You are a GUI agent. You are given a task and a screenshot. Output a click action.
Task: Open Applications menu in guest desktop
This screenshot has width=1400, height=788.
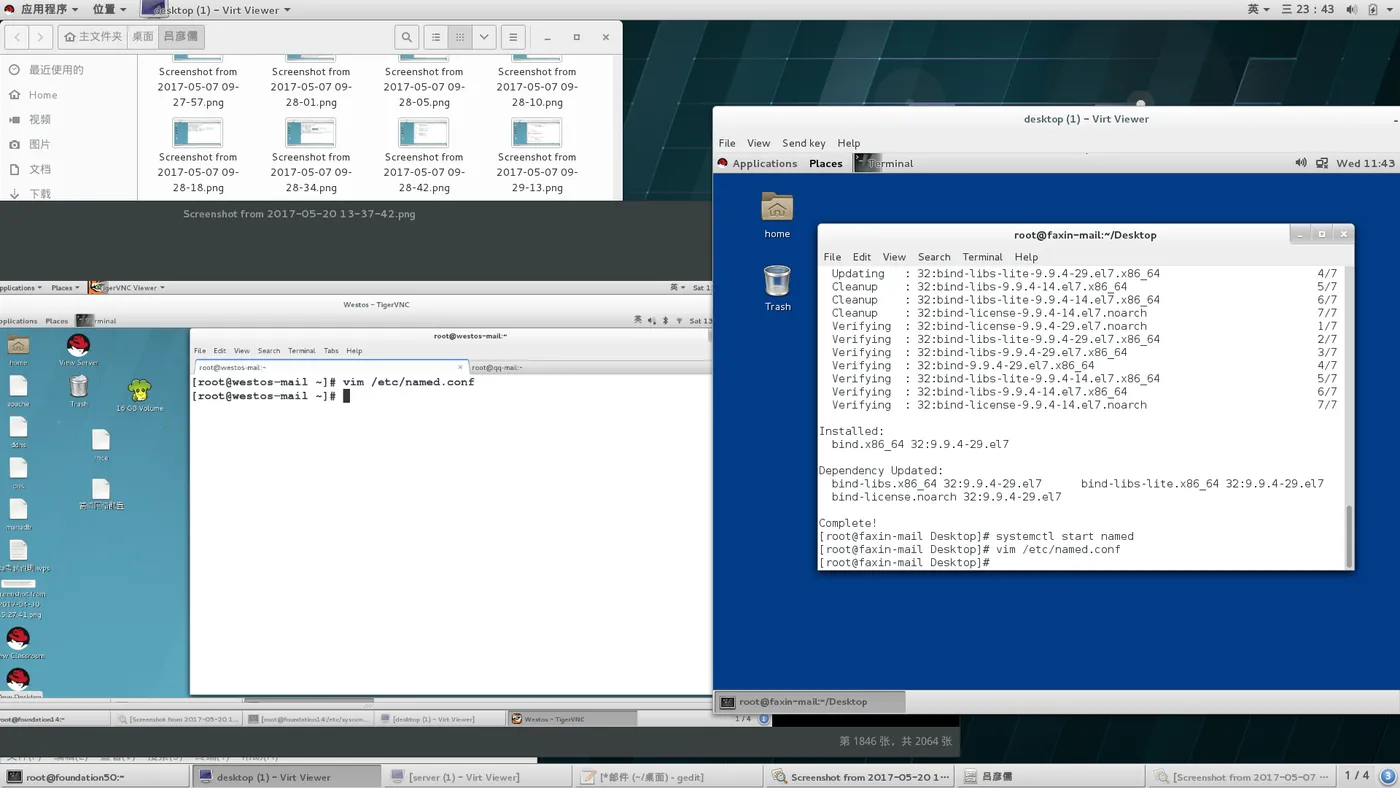tap(757, 163)
